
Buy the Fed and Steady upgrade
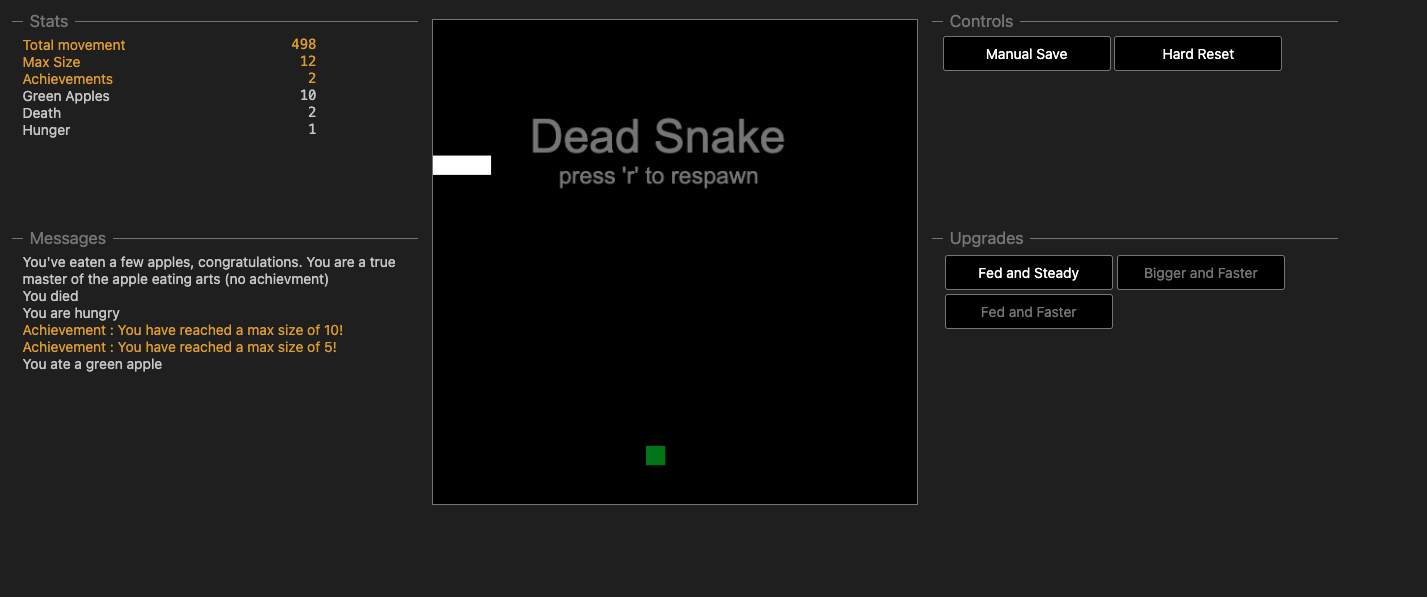pyautogui.click(x=1029, y=273)
